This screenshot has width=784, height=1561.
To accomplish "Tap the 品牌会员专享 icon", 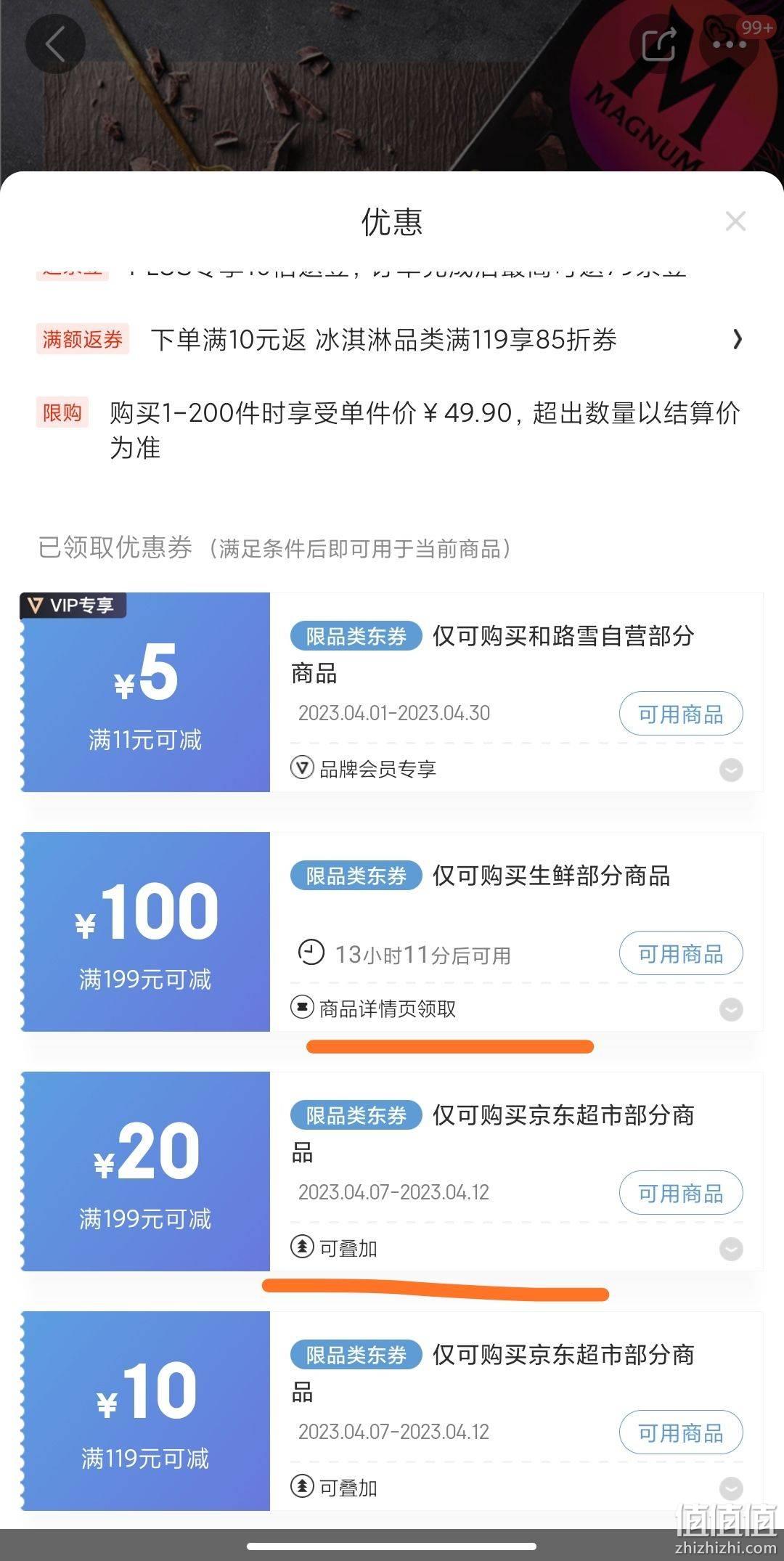I will click(302, 768).
